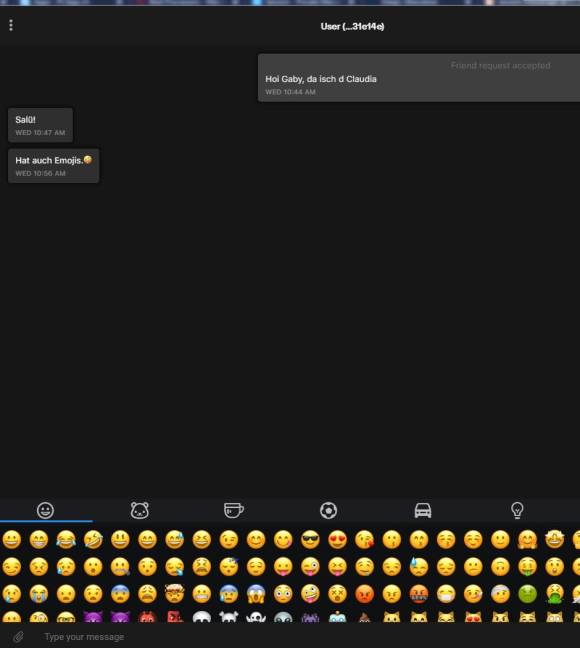The image size is (580, 648).
Task: Click the Type your message field
Action: (x=289, y=636)
